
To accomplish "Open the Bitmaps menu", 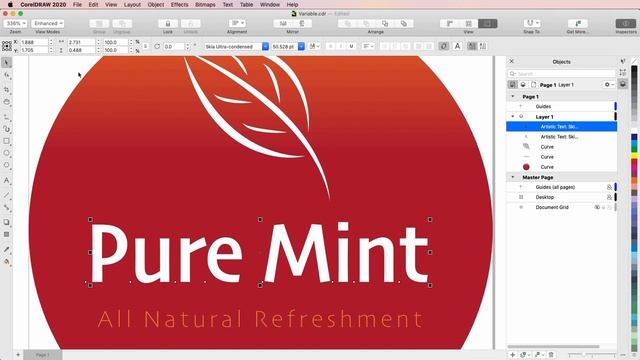I will [205, 4].
